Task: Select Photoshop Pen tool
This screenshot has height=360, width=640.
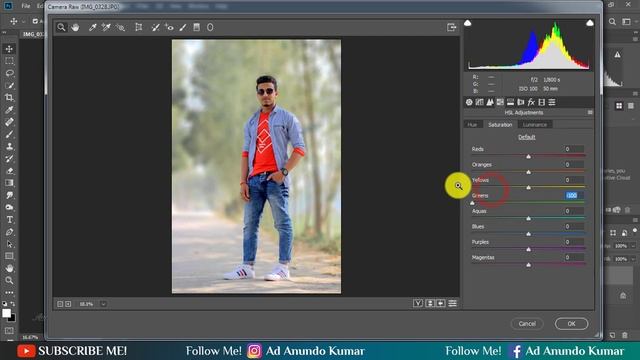Action: 9,232
